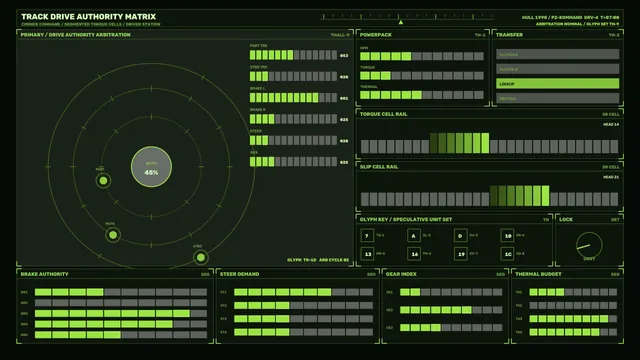Click the GE1 gear index bar
Viewport: 640px width, 360px height.
coord(451,292)
